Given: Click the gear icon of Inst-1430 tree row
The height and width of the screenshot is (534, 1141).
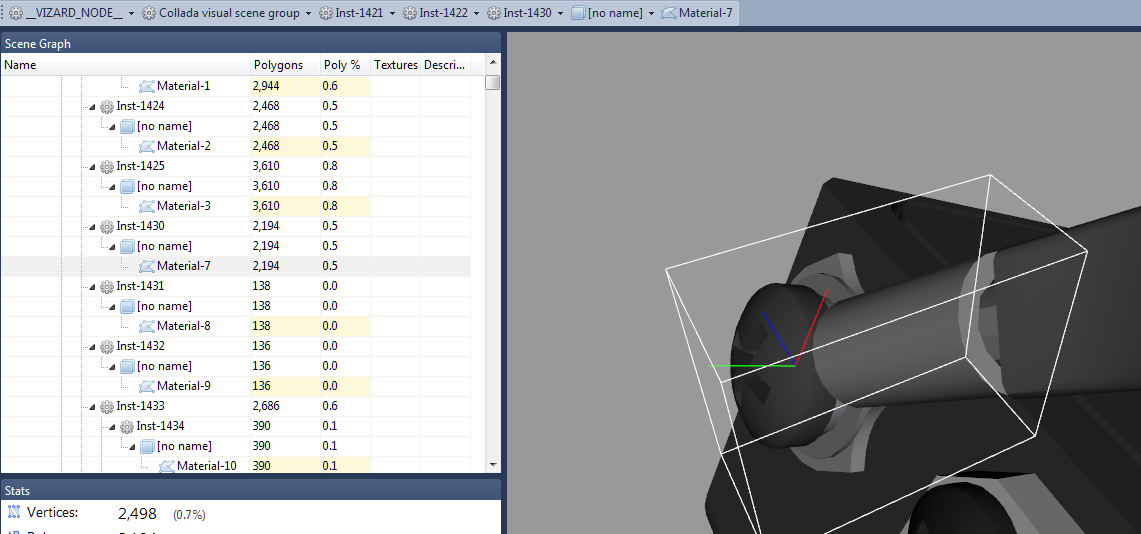Looking at the screenshot, I should (x=107, y=226).
